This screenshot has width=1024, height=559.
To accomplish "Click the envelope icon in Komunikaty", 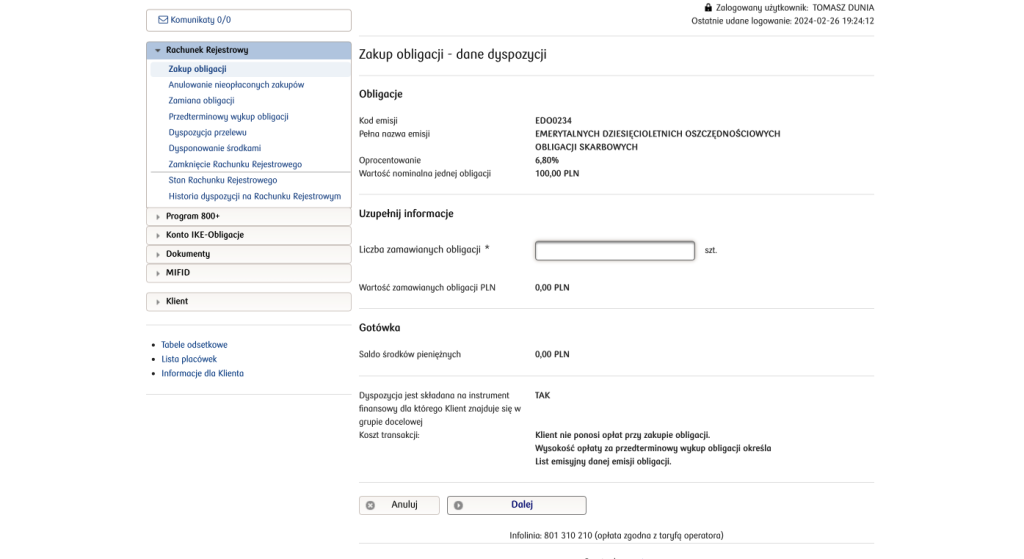I will tap(164, 20).
